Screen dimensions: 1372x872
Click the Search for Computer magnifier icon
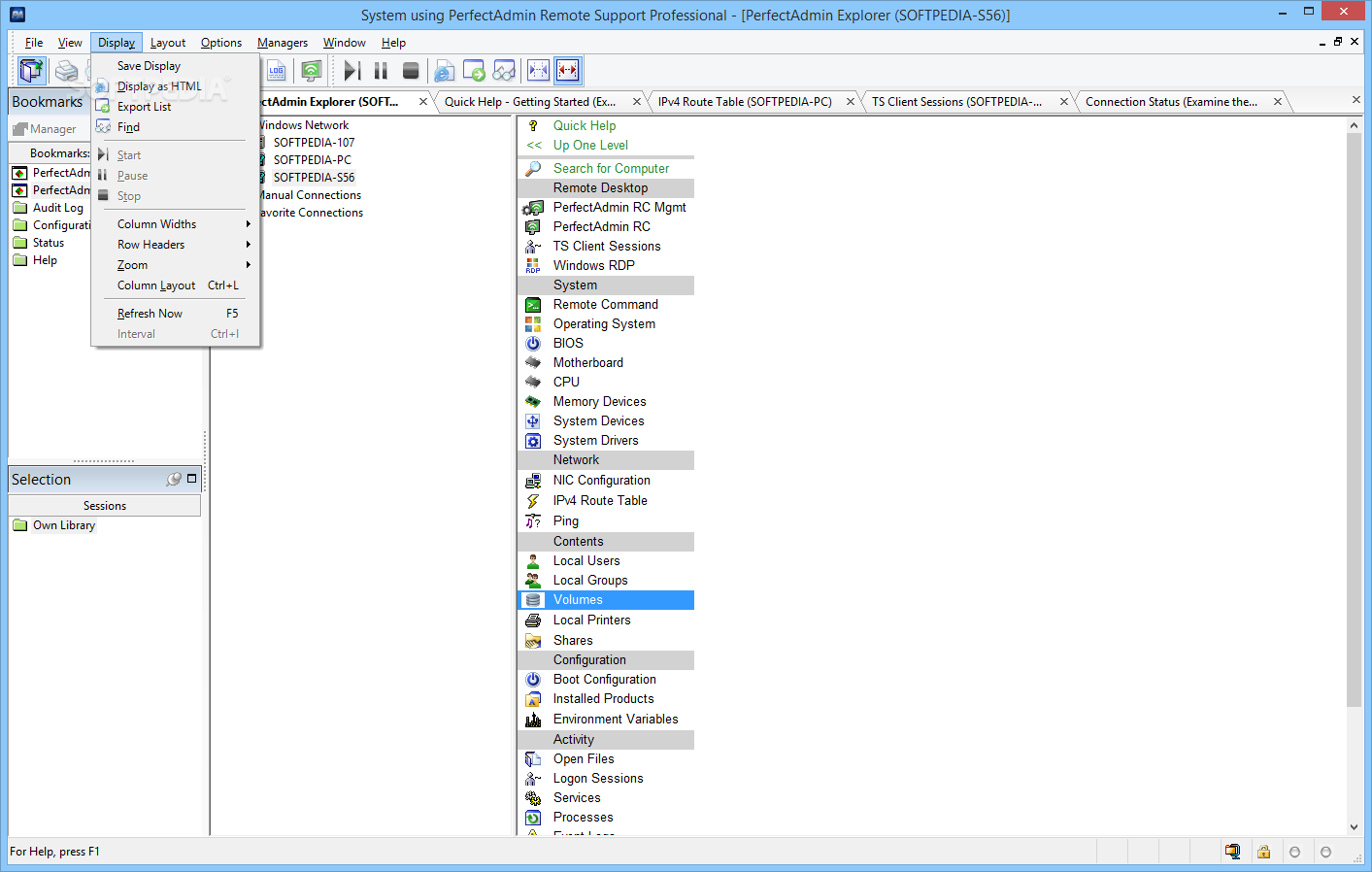tap(533, 168)
